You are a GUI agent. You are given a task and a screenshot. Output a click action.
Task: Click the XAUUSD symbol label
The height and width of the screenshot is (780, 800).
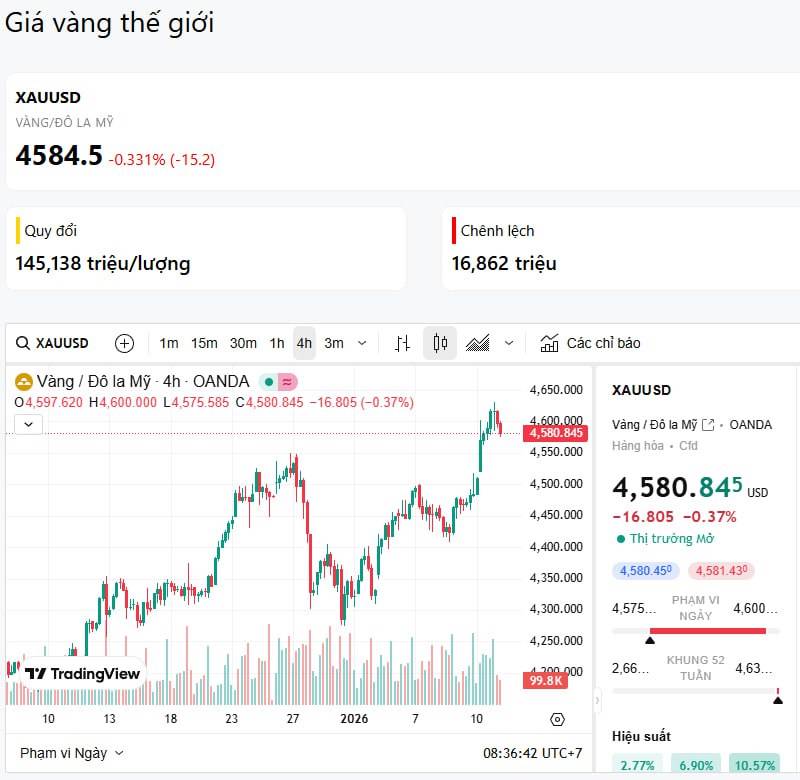[x=62, y=343]
